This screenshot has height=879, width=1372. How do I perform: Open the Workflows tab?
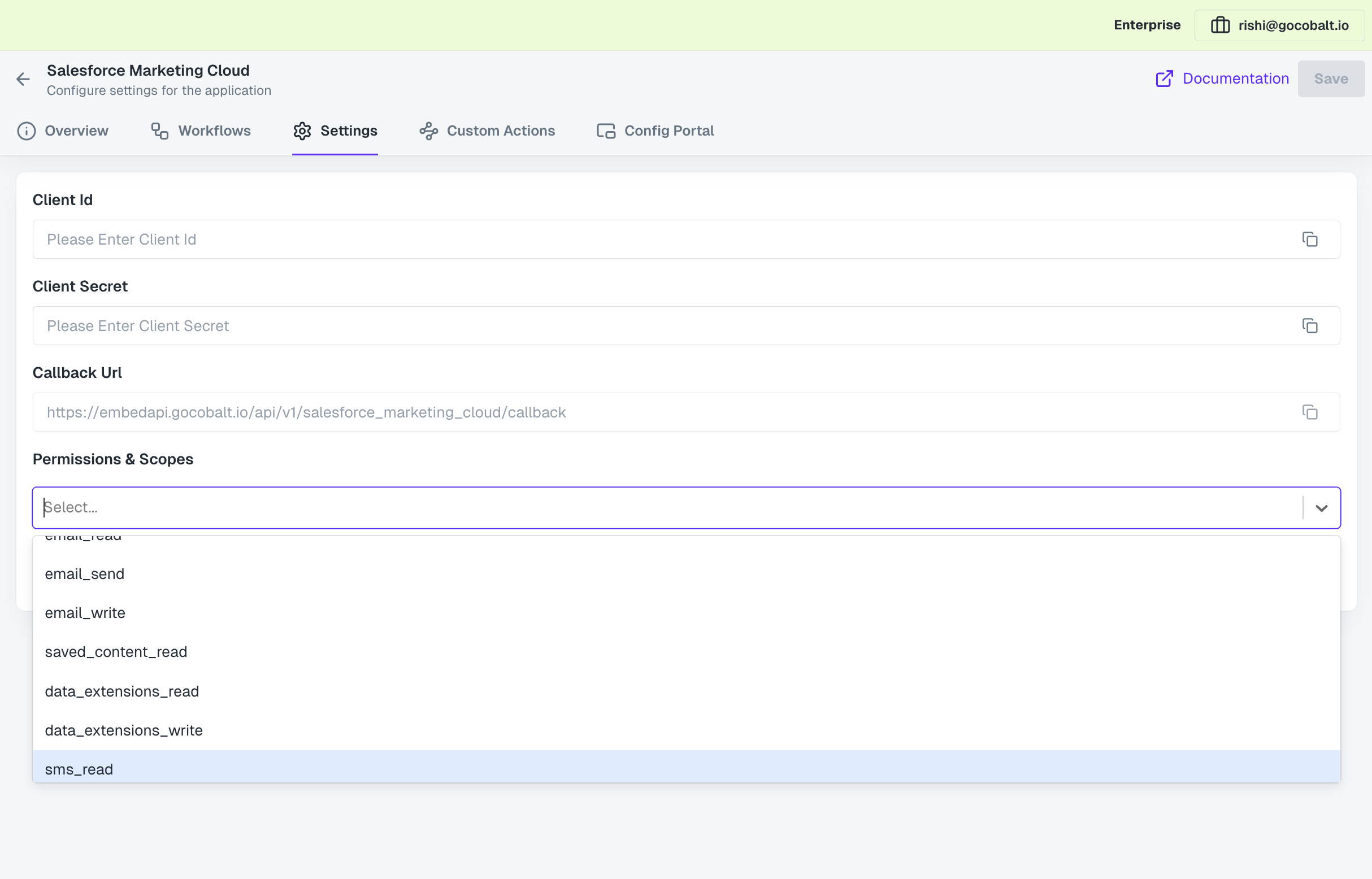(214, 130)
